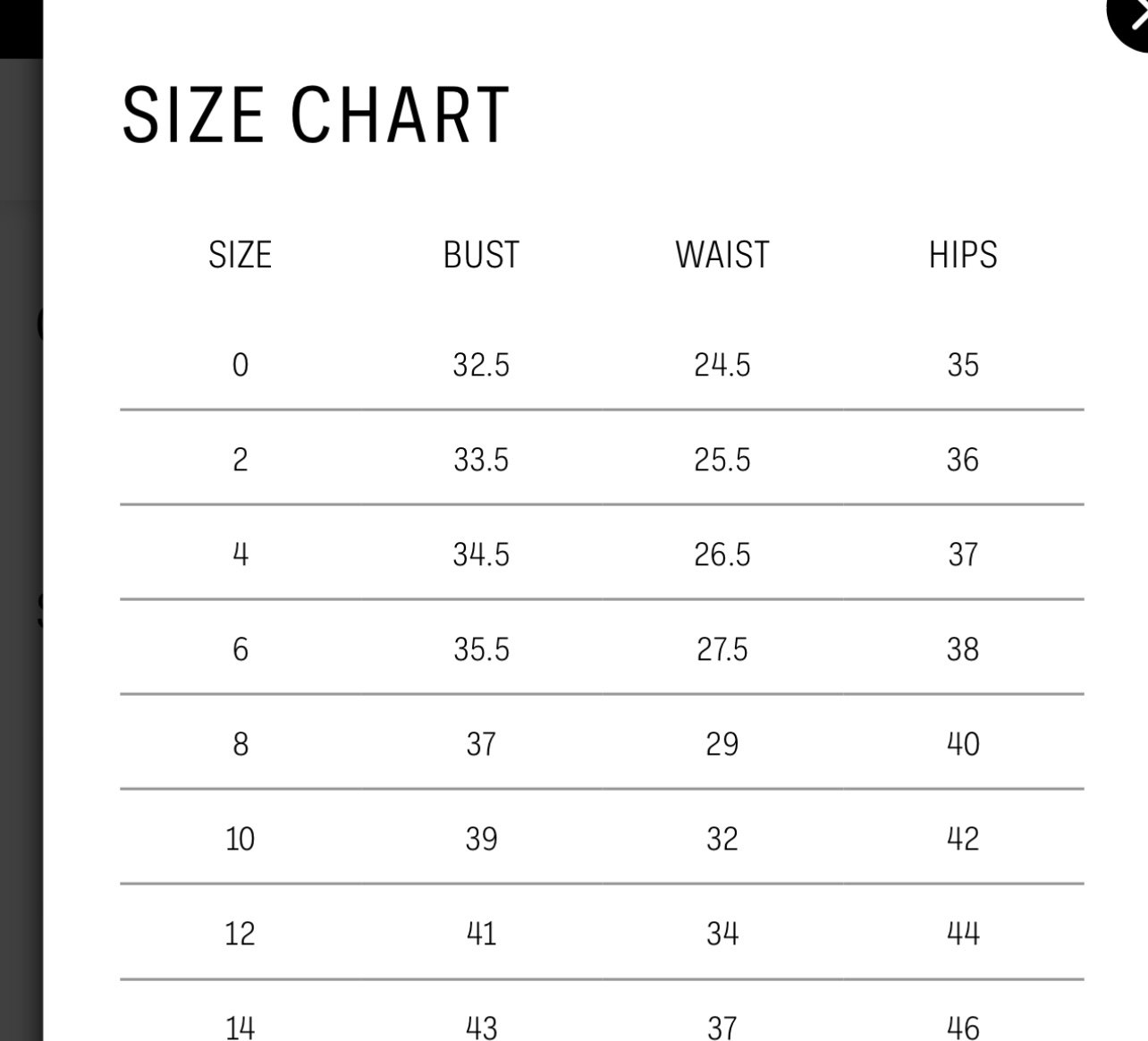Click hips value 40
The width and height of the screenshot is (1148, 1041).
[x=963, y=744]
